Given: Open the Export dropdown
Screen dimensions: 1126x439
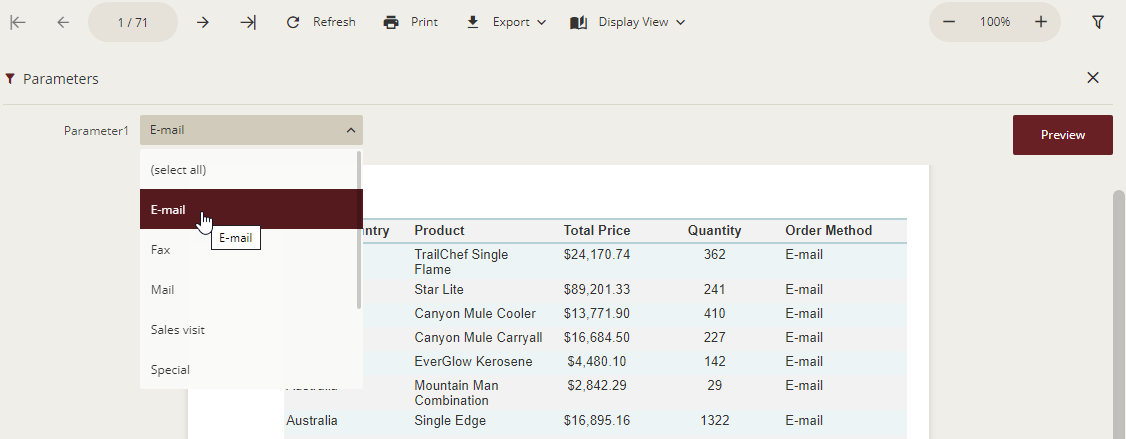Looking at the screenshot, I should click(x=506, y=22).
